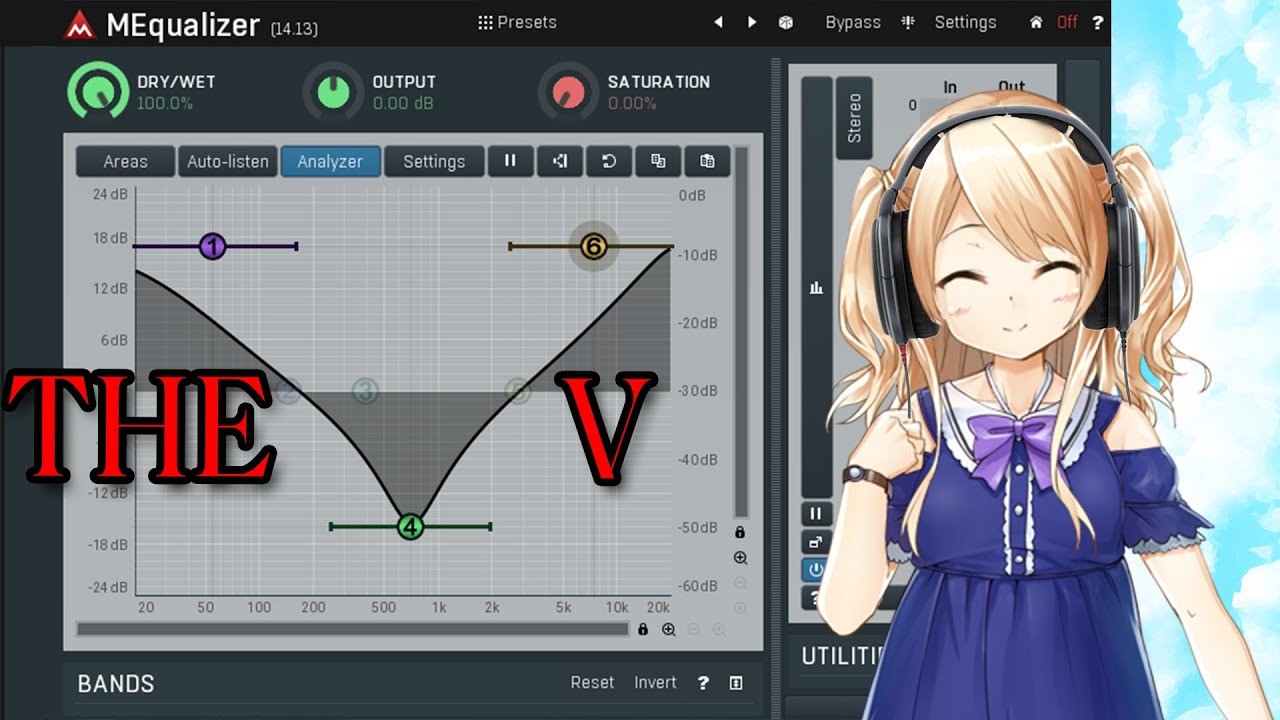Click the OUTPUT gain knob

[x=333, y=92]
